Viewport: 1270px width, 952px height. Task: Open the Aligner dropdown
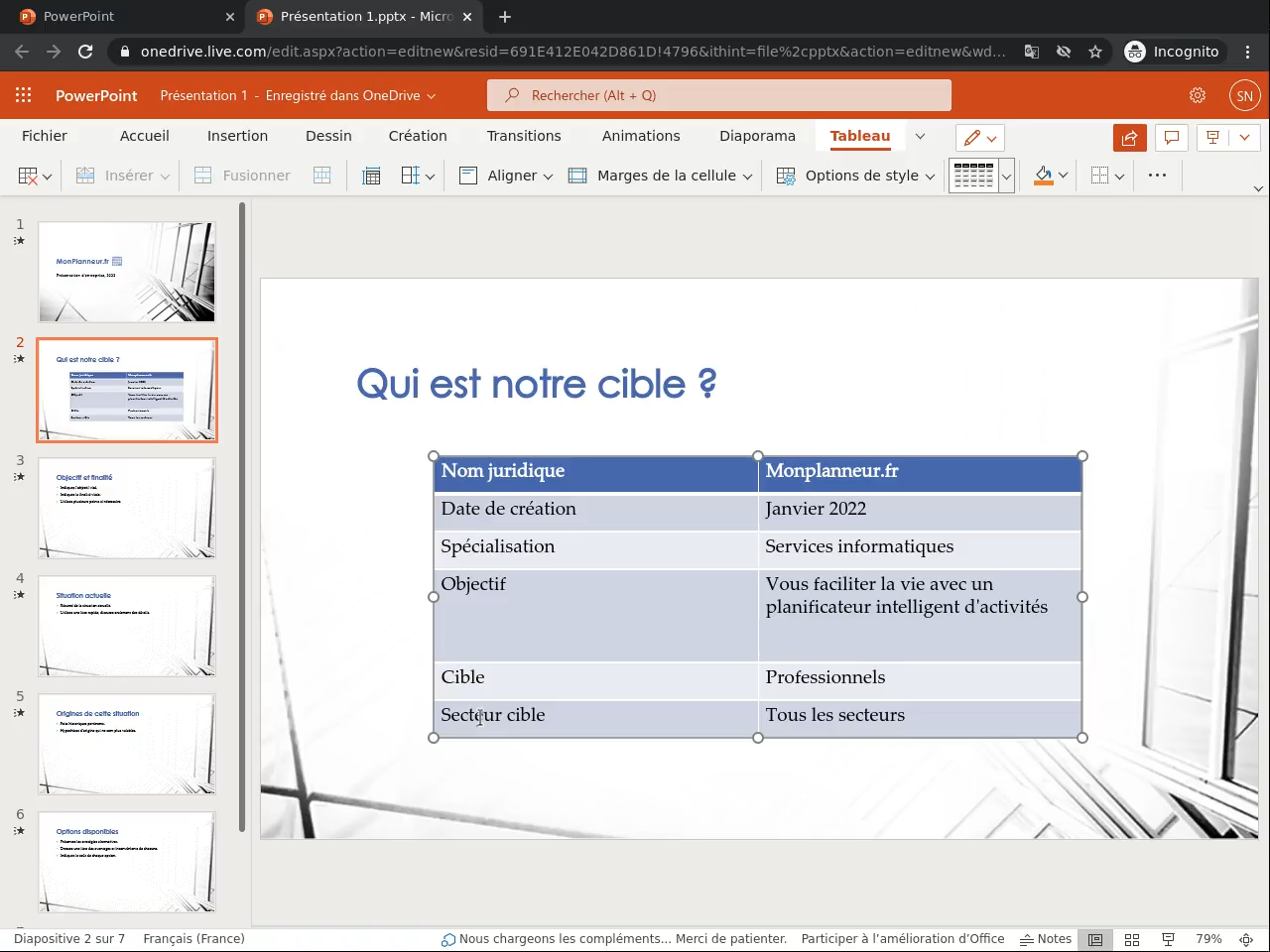tap(506, 176)
